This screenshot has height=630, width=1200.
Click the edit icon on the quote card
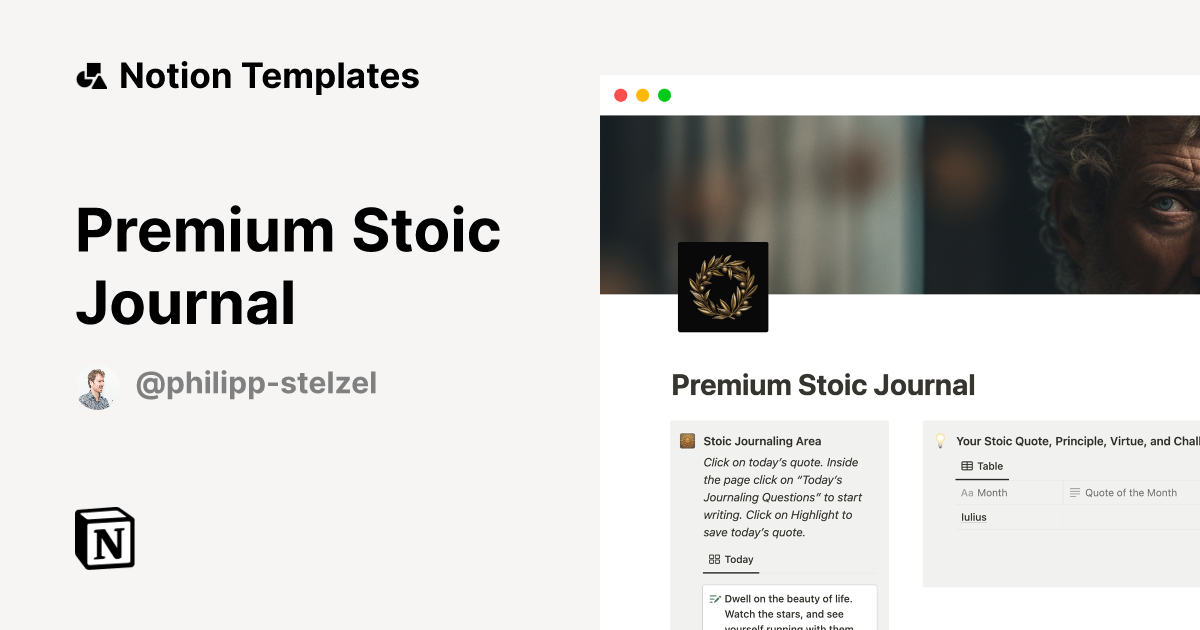point(715,599)
